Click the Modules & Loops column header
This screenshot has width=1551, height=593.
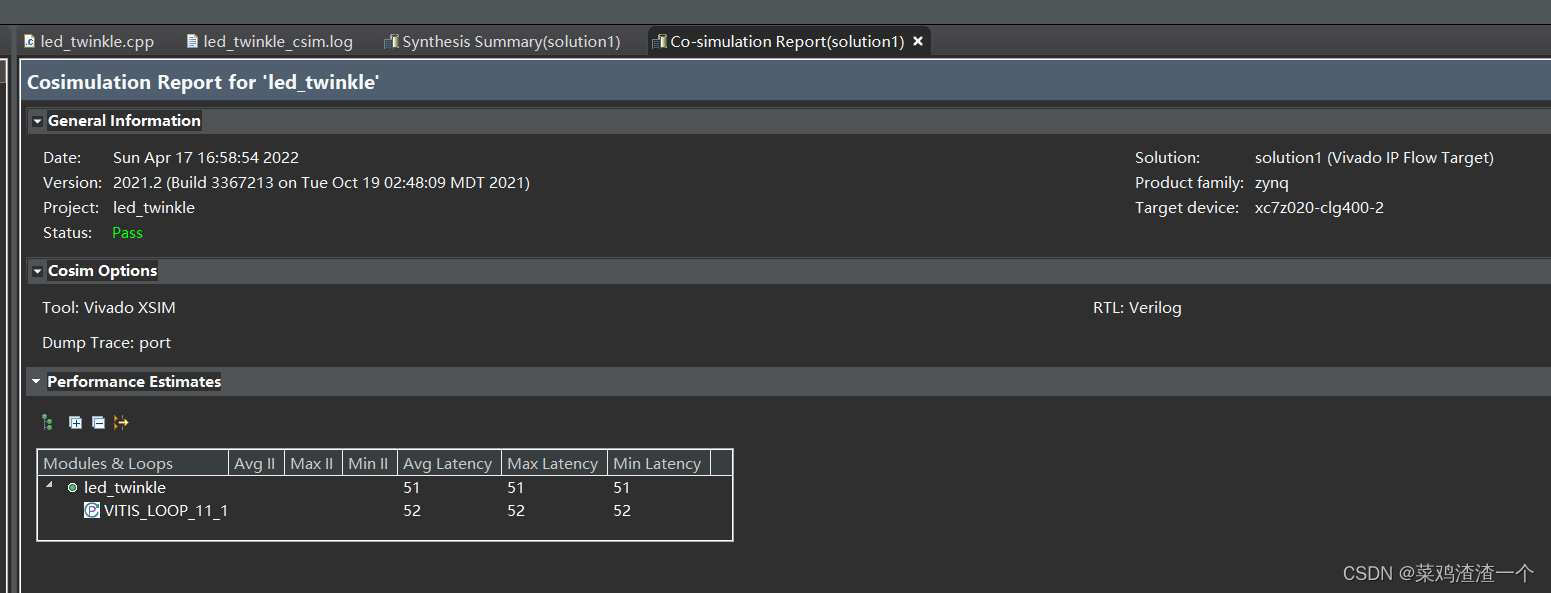click(x=133, y=463)
